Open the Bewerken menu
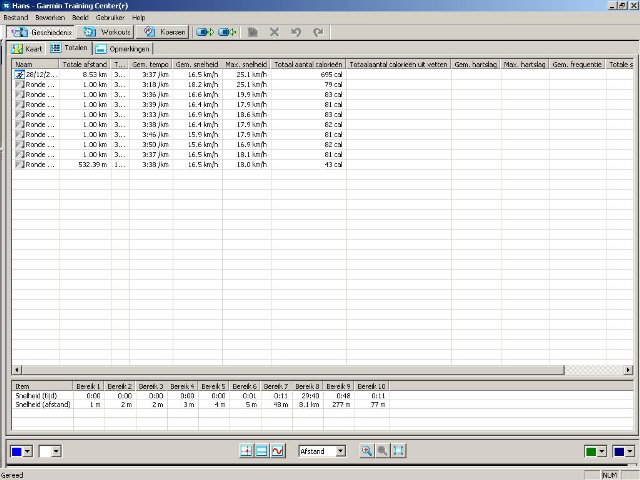Viewport: 640px width, 480px height. coord(50,18)
